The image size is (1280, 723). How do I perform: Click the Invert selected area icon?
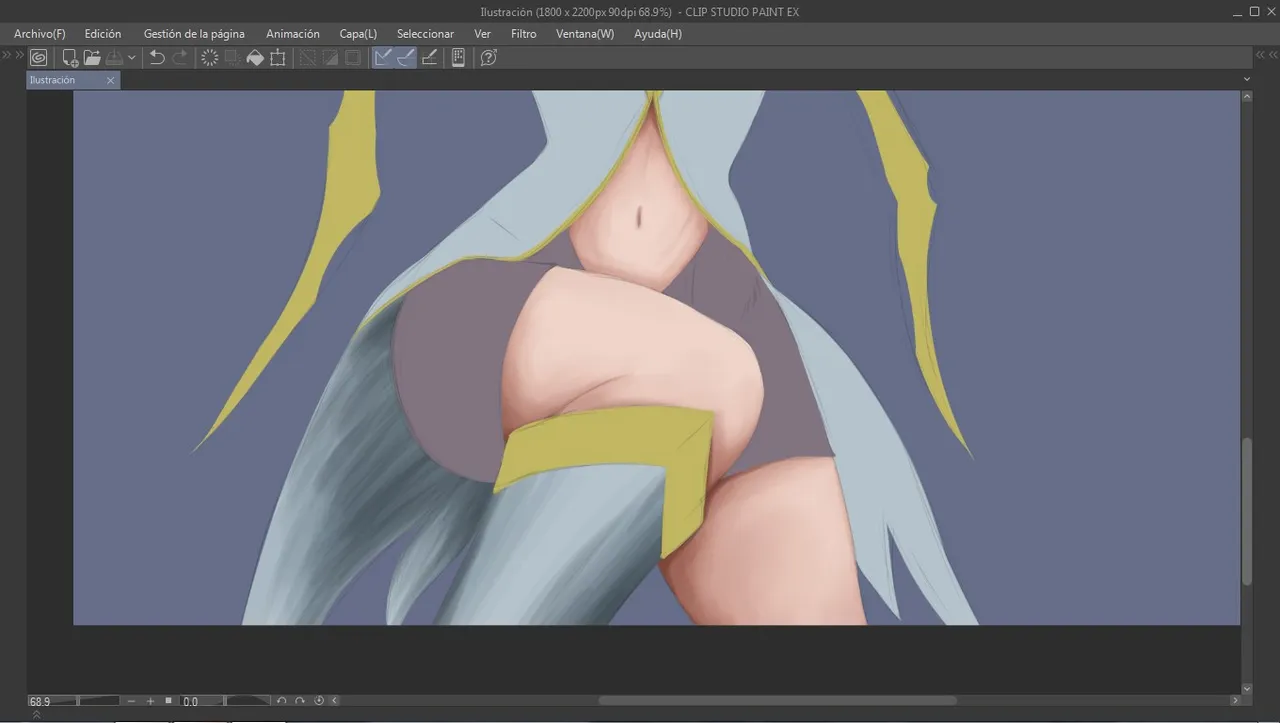point(330,58)
